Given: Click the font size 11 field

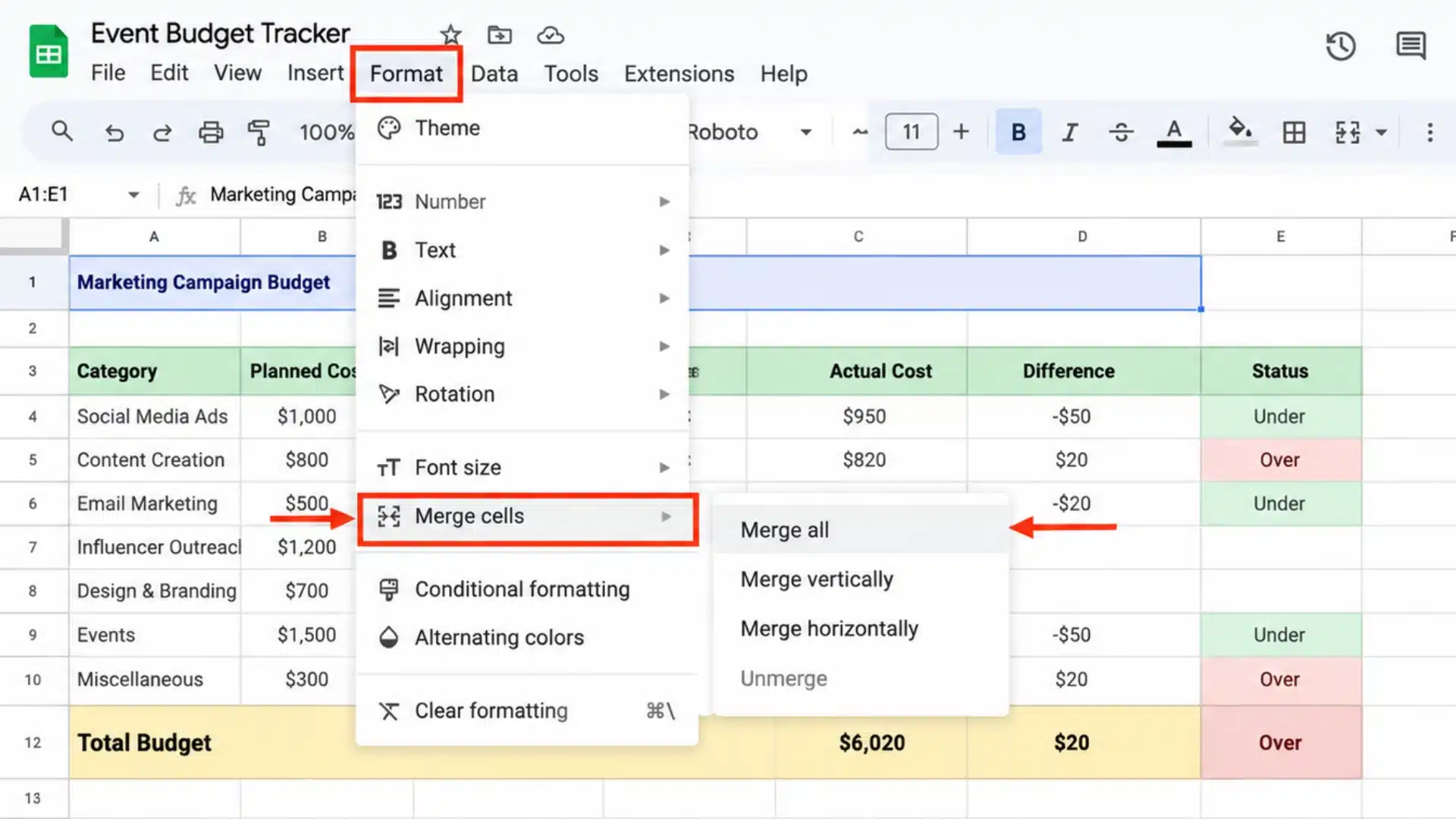Looking at the screenshot, I should click(x=912, y=132).
